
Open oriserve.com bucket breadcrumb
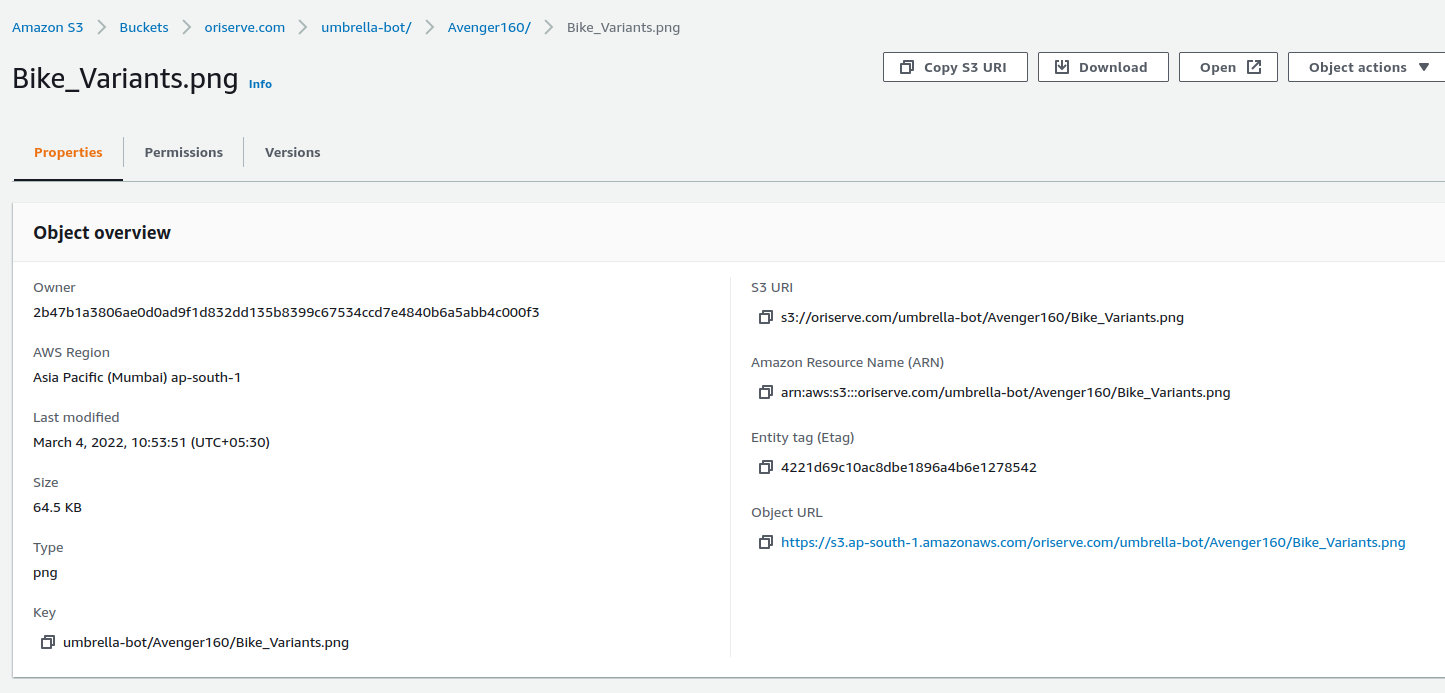244,27
